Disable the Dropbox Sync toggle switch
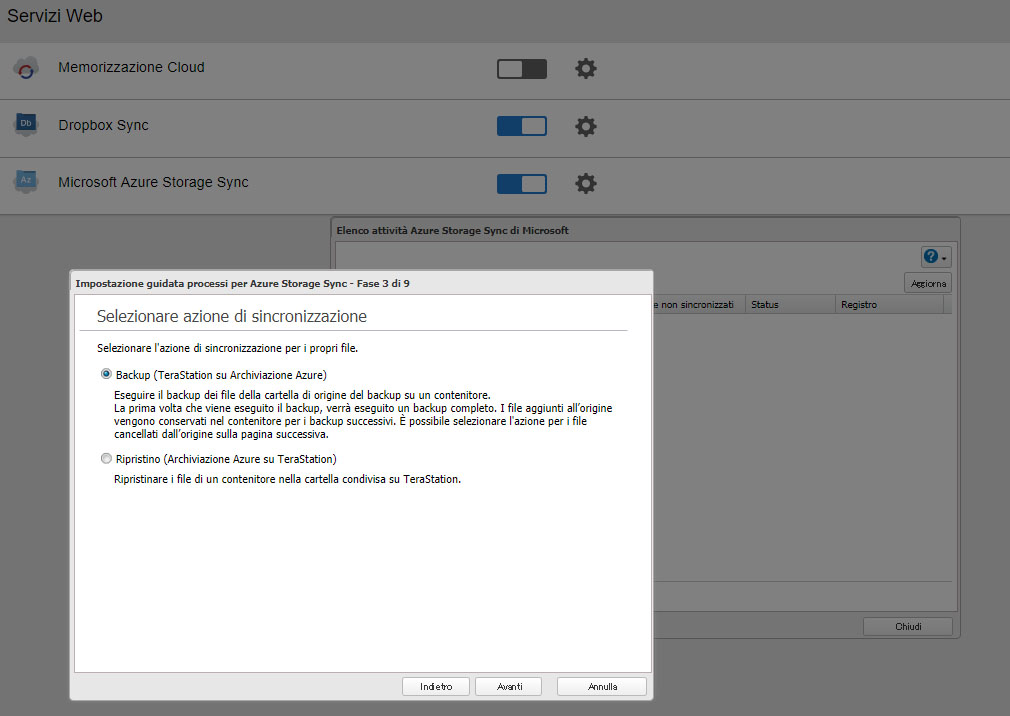 point(522,126)
